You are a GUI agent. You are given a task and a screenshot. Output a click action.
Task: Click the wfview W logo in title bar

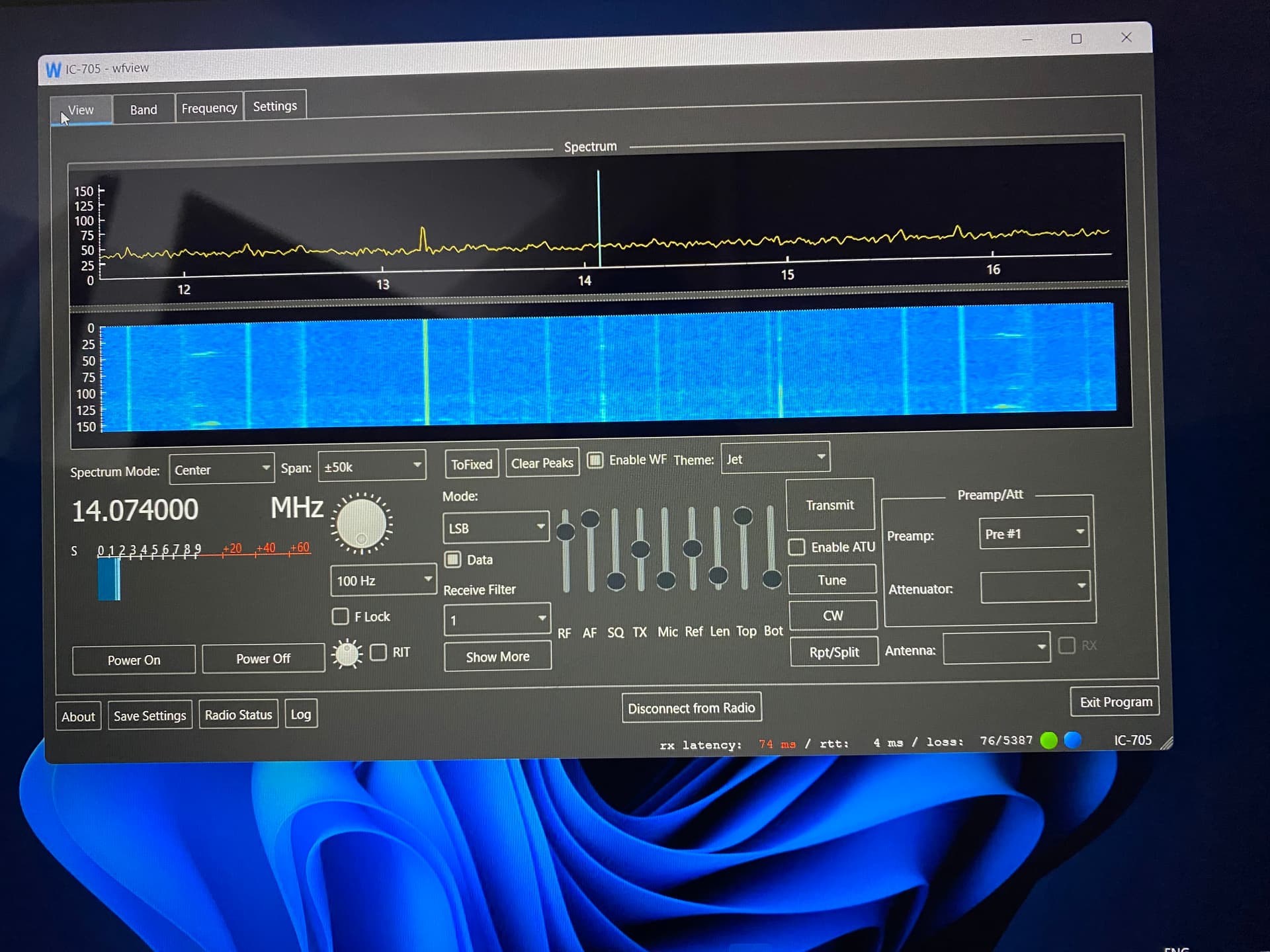click(53, 69)
